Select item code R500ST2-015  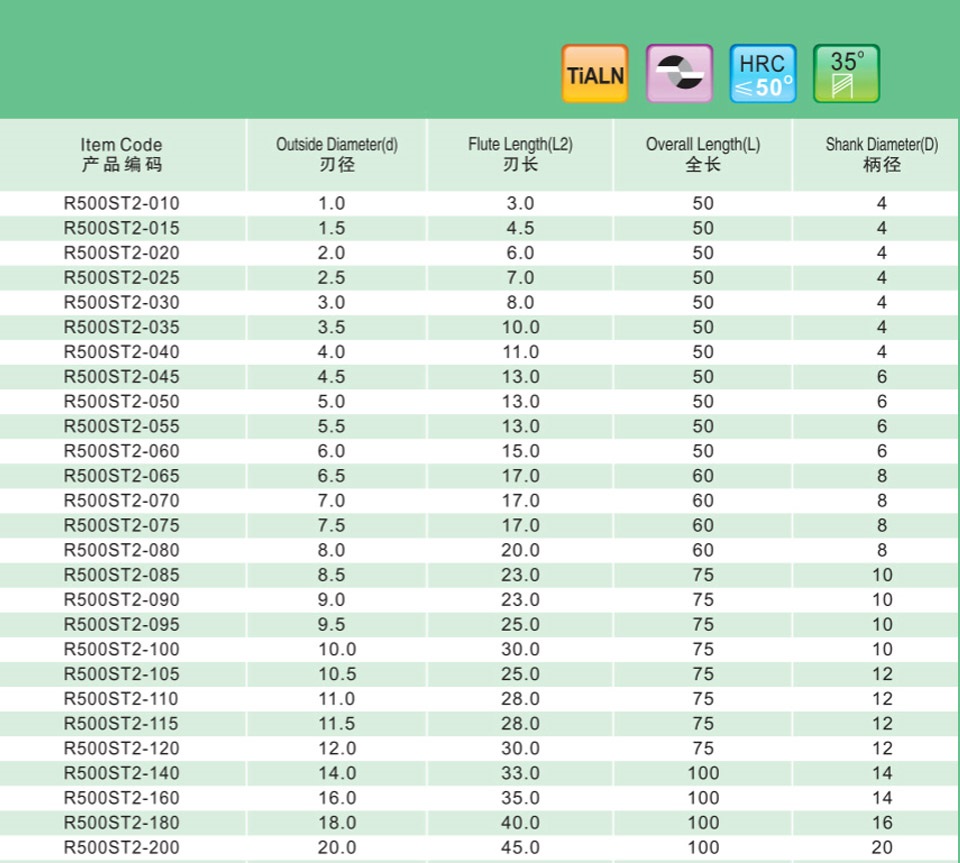coord(122,228)
